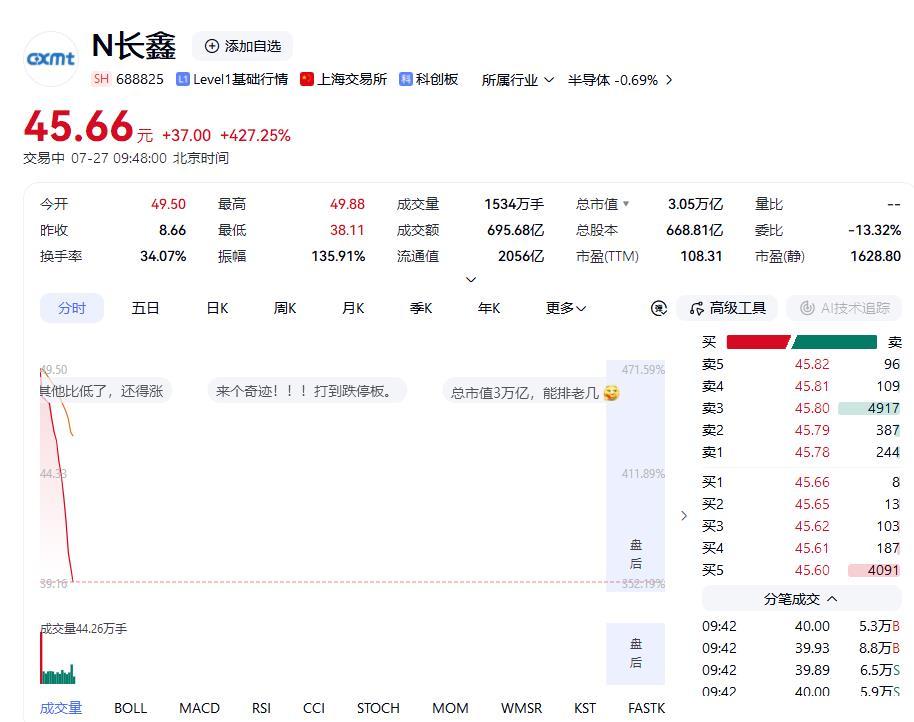The height and width of the screenshot is (722, 914).
Task: Switch to the 月K chart tab
Action: (x=353, y=308)
